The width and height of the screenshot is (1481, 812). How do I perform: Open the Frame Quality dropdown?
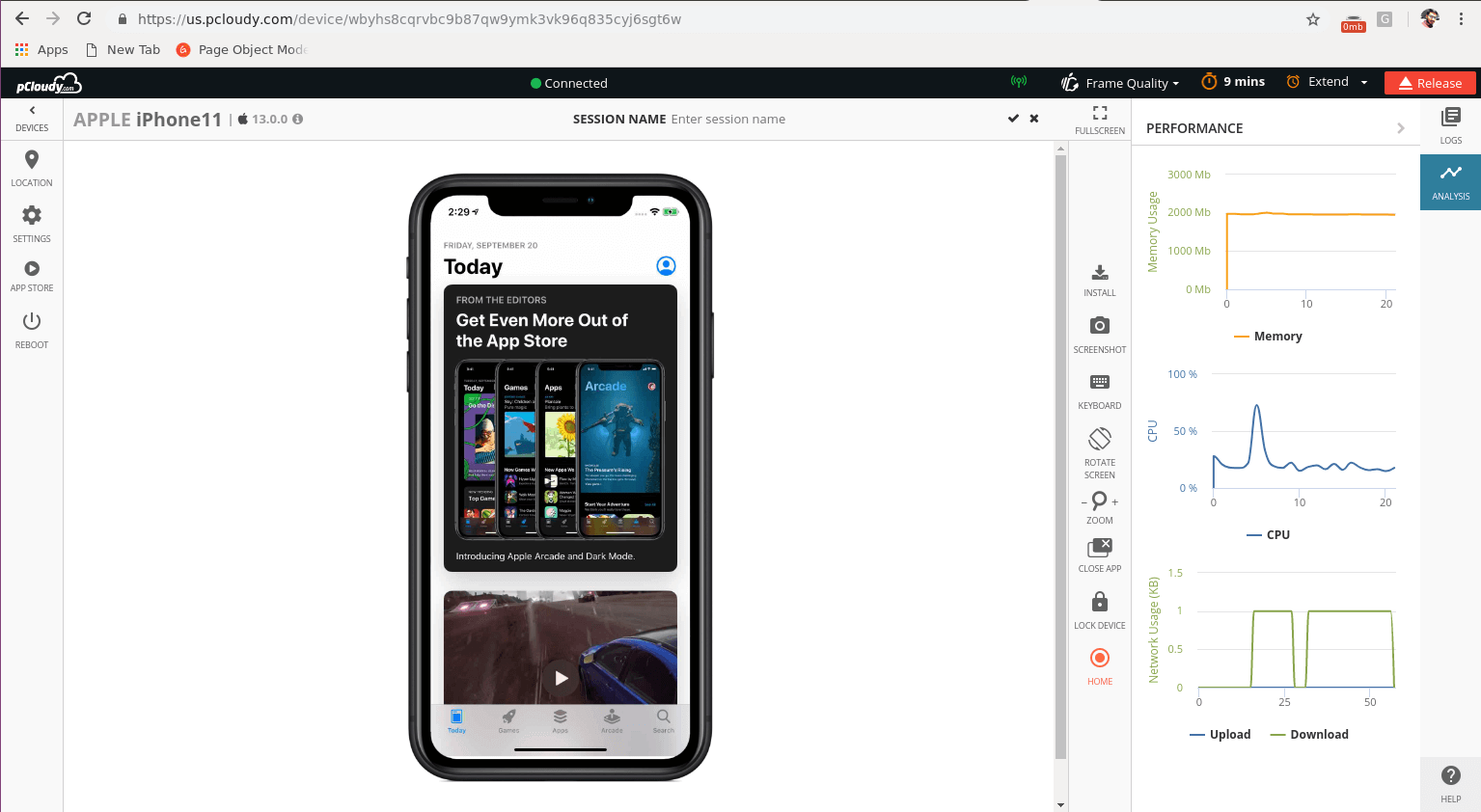(x=1120, y=83)
